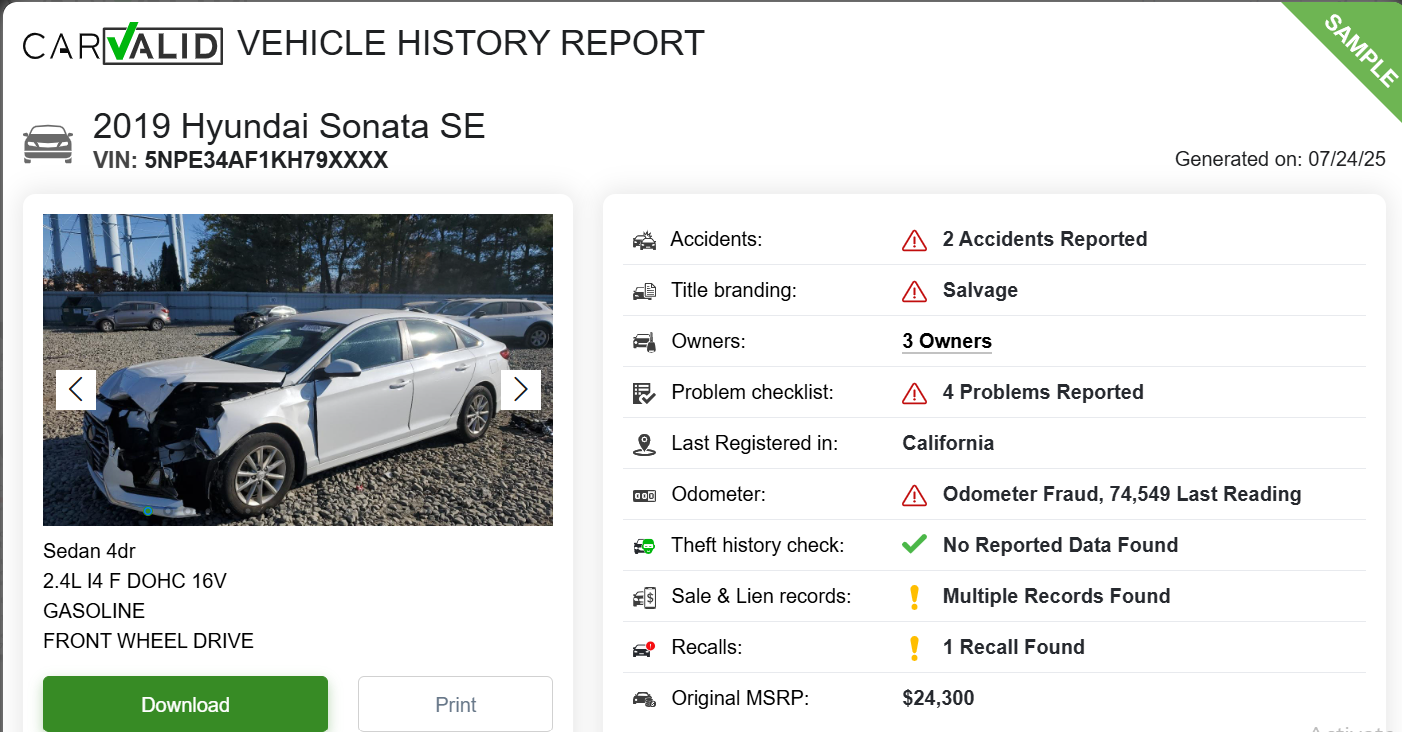This screenshot has width=1402, height=732.
Task: Click the Odometer row icon
Action: tap(644, 495)
